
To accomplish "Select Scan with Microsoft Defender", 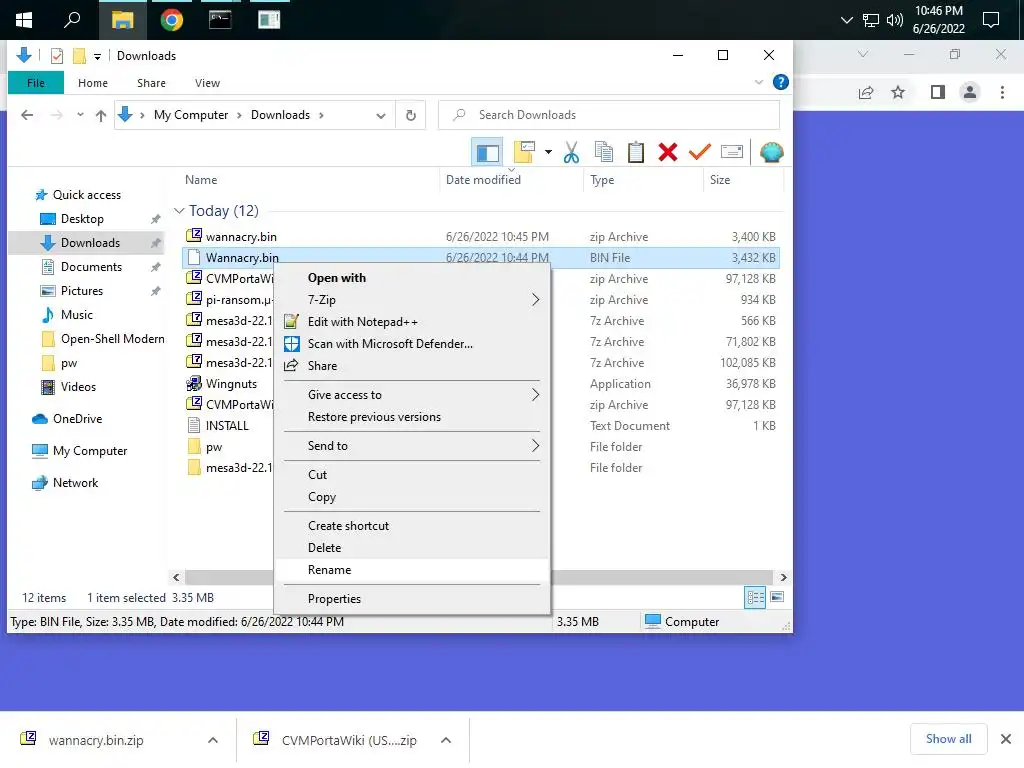I will coord(413,344).
